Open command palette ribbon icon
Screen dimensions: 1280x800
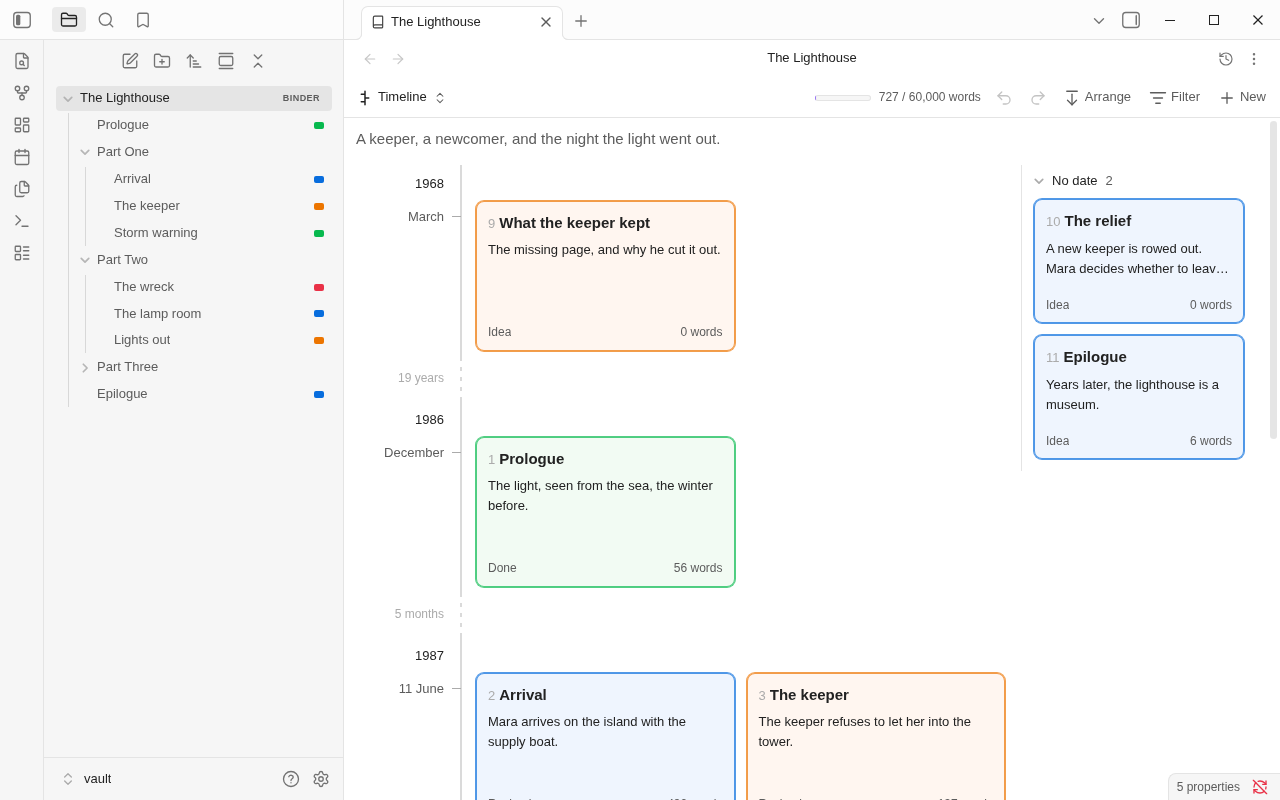[x=22, y=221]
